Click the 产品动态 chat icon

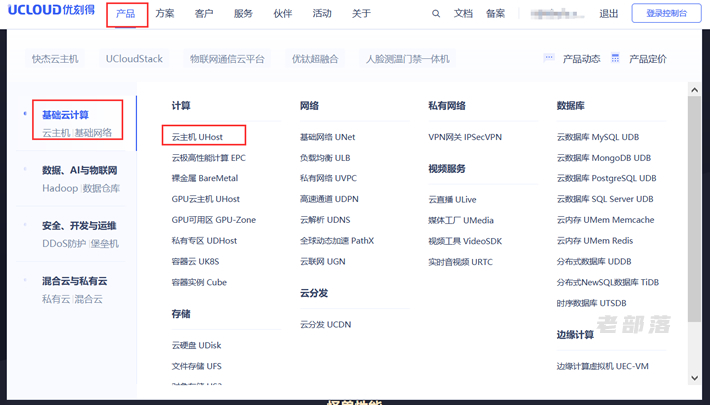549,58
